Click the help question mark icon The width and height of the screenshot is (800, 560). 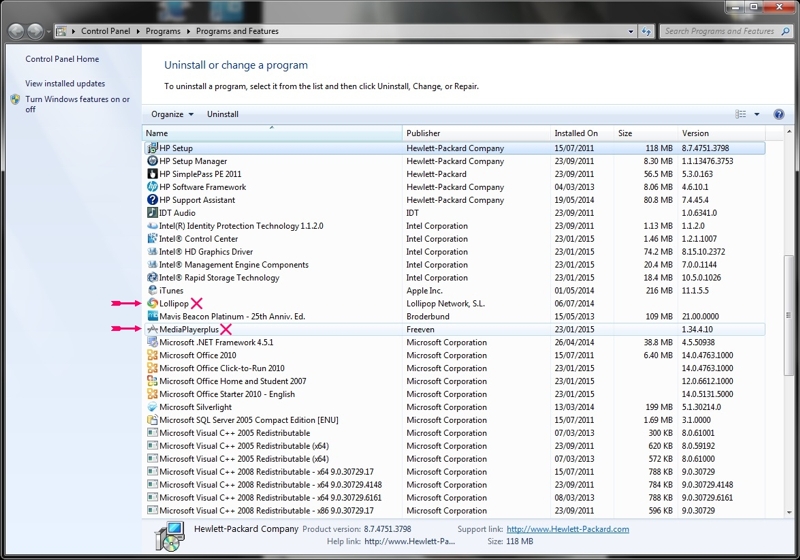click(x=779, y=115)
